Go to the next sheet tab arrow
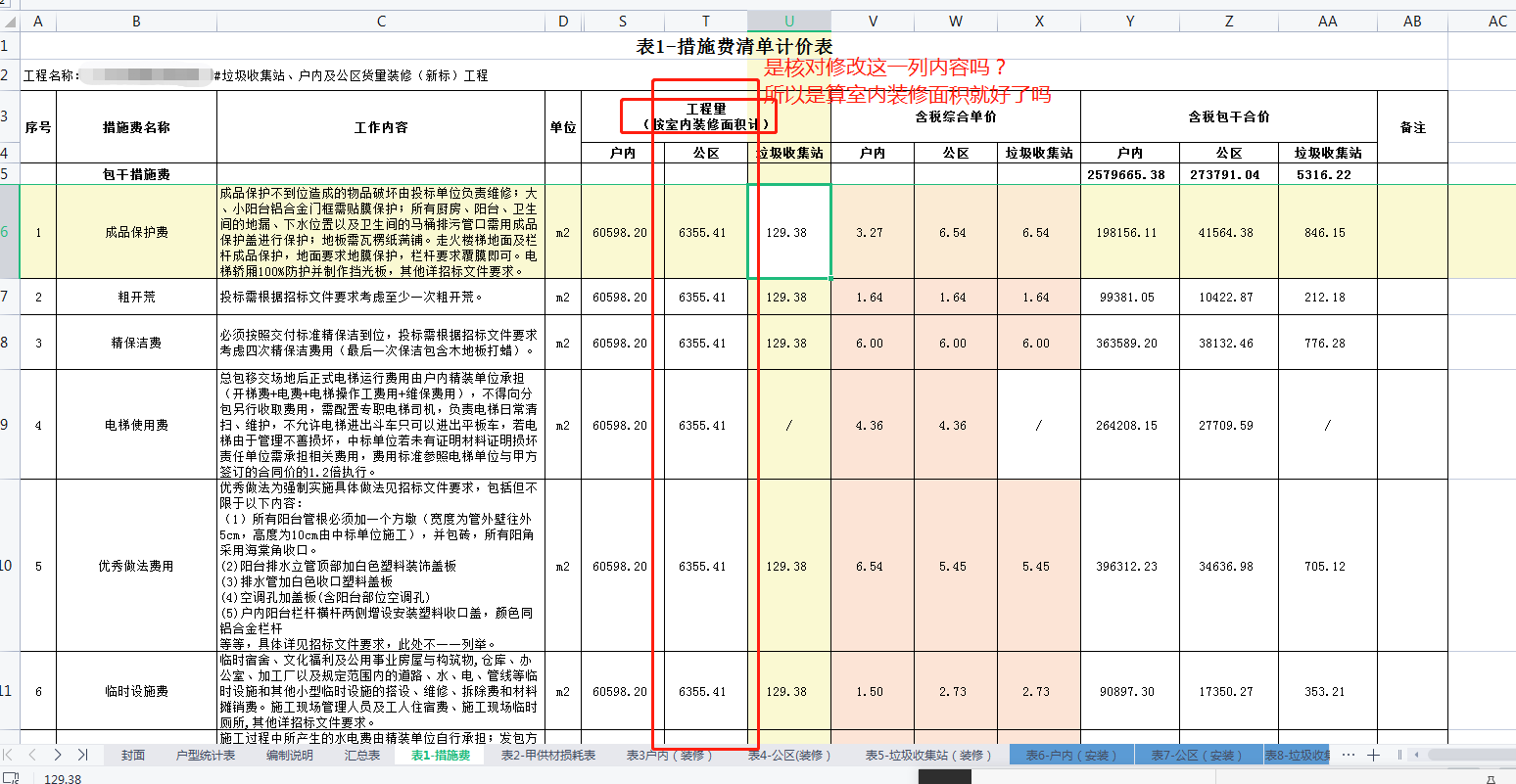This screenshot has height=784, width=1516. [x=58, y=755]
